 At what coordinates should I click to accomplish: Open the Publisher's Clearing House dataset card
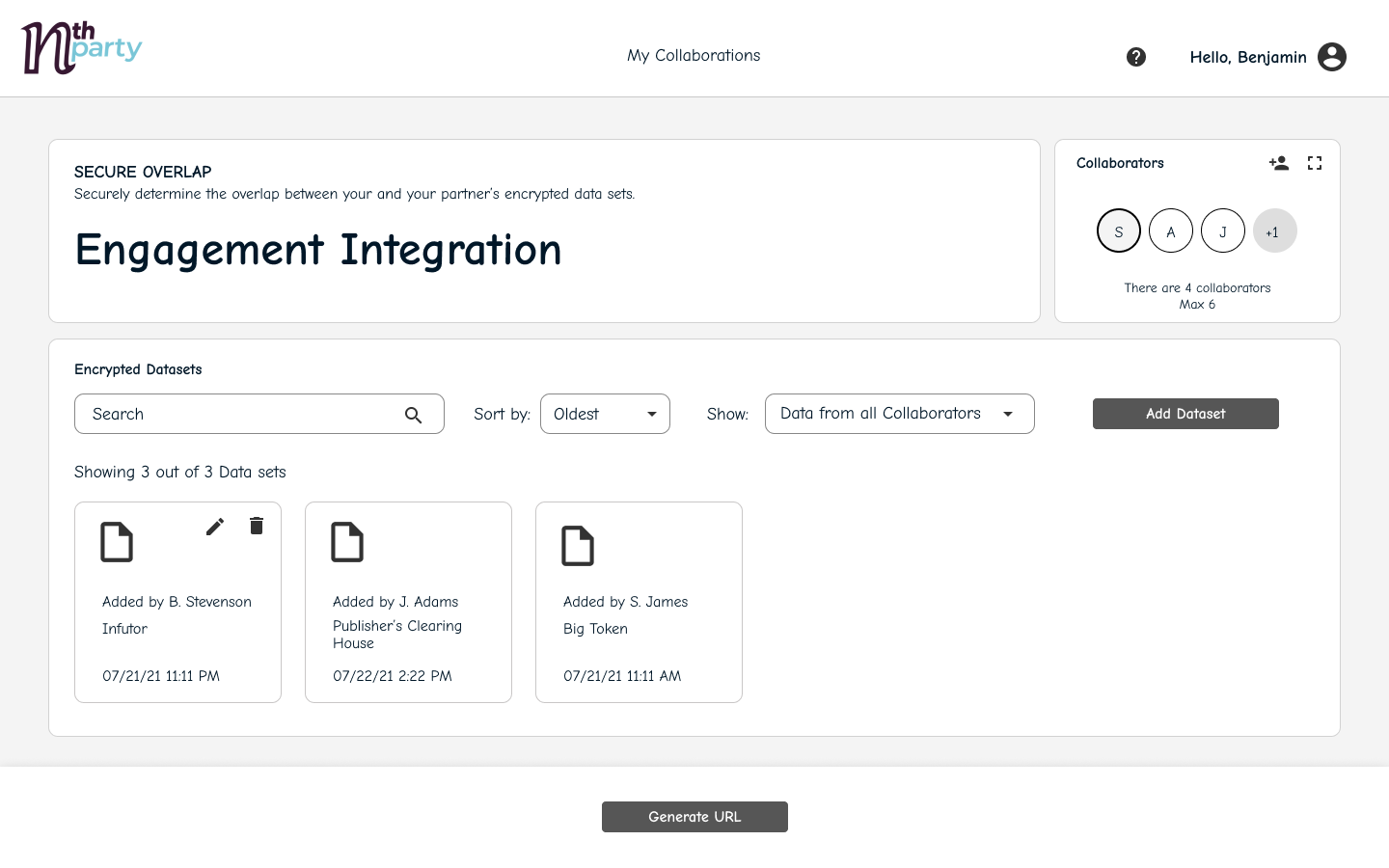pos(408,602)
